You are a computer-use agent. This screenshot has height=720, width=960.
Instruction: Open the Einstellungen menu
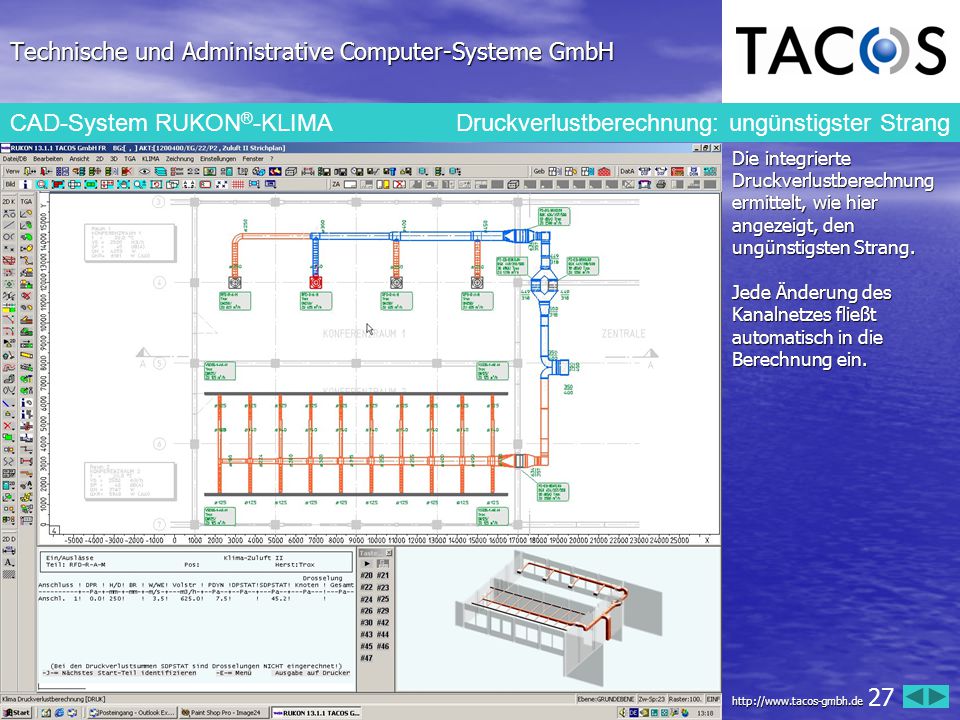click(x=218, y=159)
